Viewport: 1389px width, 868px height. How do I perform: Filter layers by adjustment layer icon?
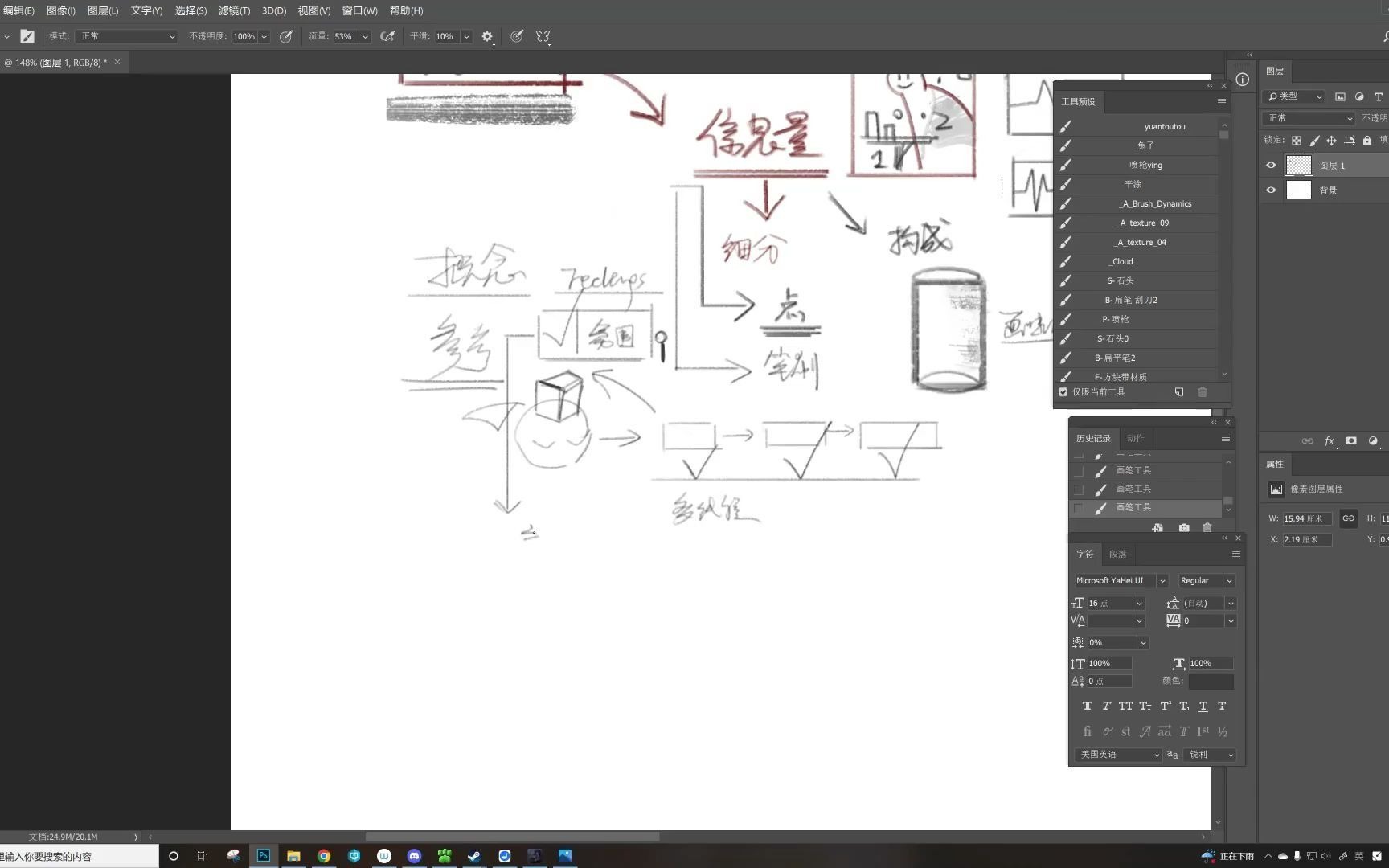1359,96
